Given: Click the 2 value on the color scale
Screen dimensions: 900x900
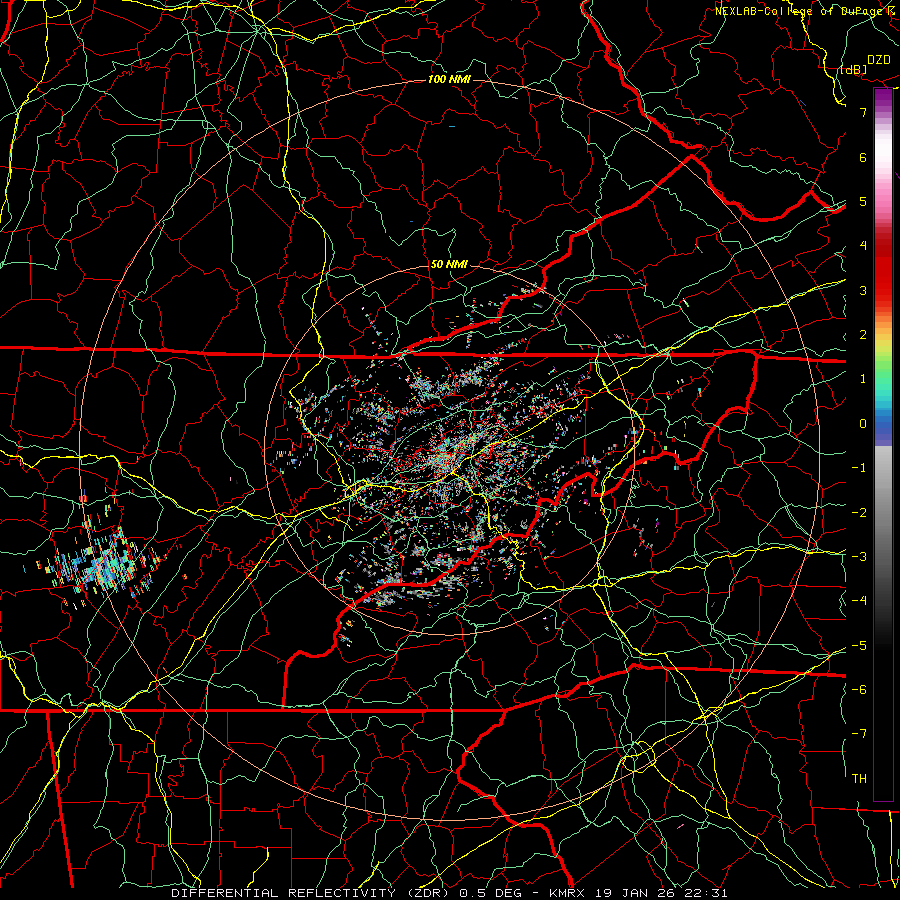Looking at the screenshot, I should click(x=863, y=335).
